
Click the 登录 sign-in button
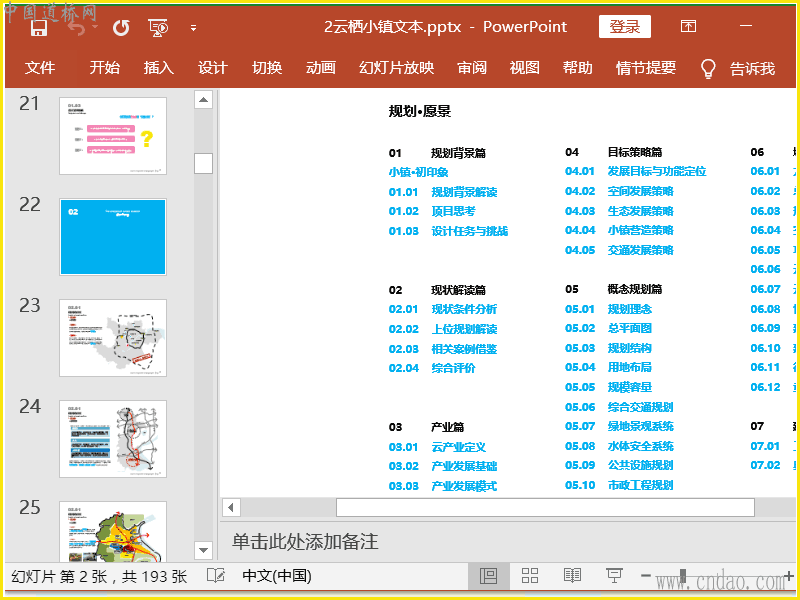click(x=624, y=27)
